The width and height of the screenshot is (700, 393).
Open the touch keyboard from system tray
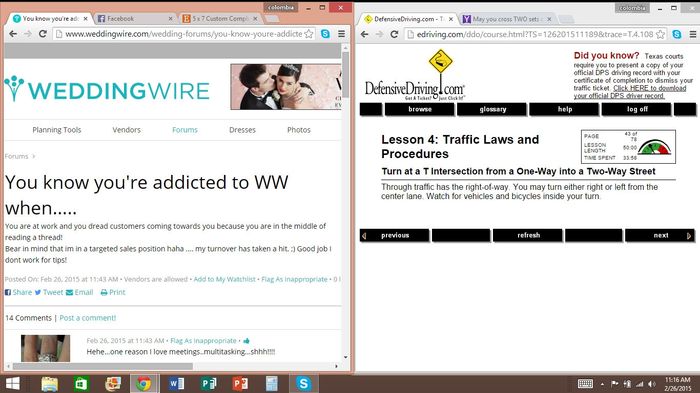(585, 384)
